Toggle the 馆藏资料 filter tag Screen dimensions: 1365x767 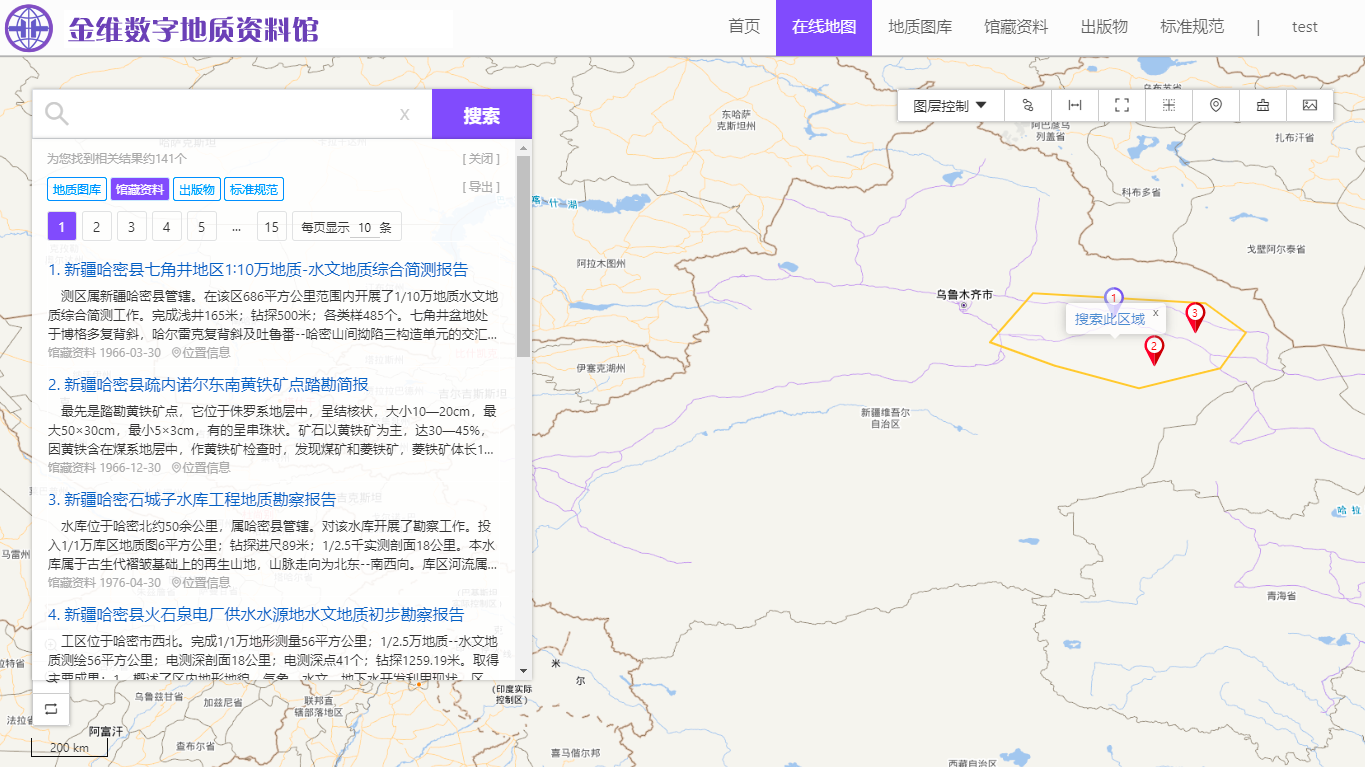coord(139,189)
